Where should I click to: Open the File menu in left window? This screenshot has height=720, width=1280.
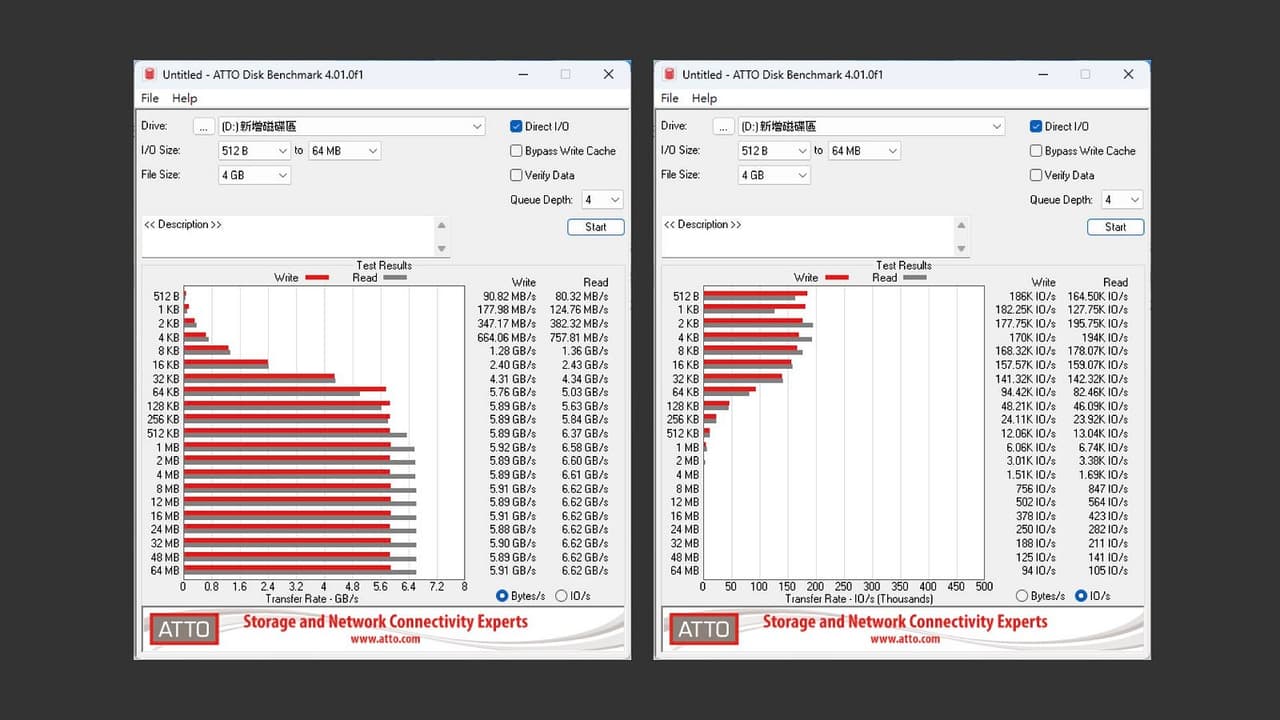coord(150,98)
